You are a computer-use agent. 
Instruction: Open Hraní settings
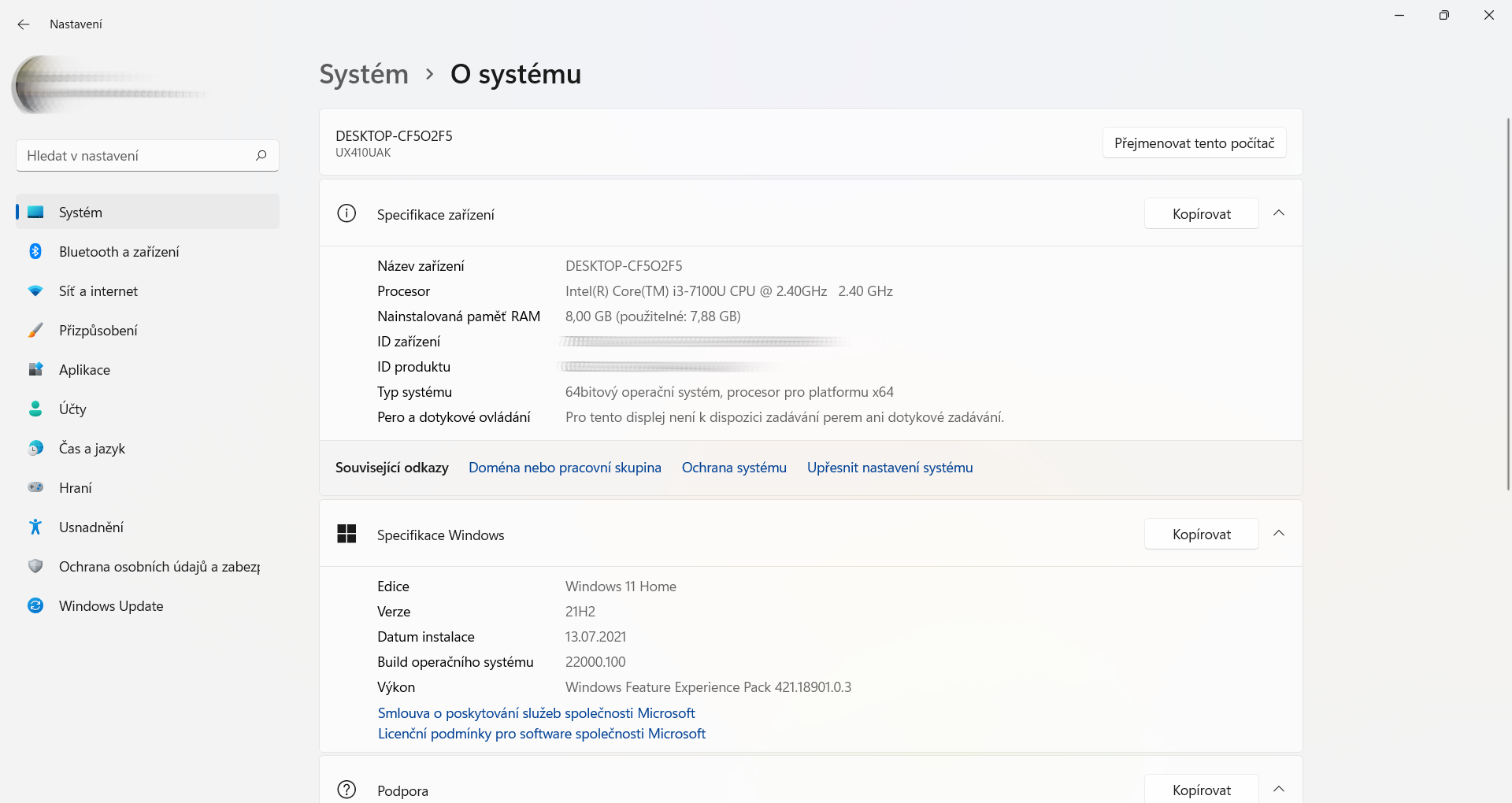148,487
